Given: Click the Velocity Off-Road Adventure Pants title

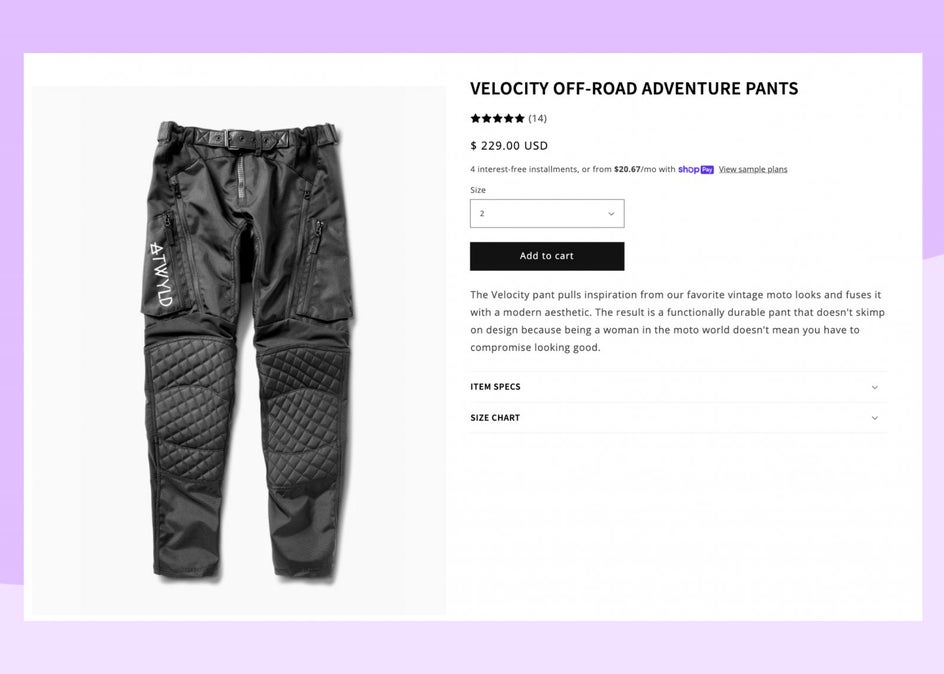Looking at the screenshot, I should 634,88.
